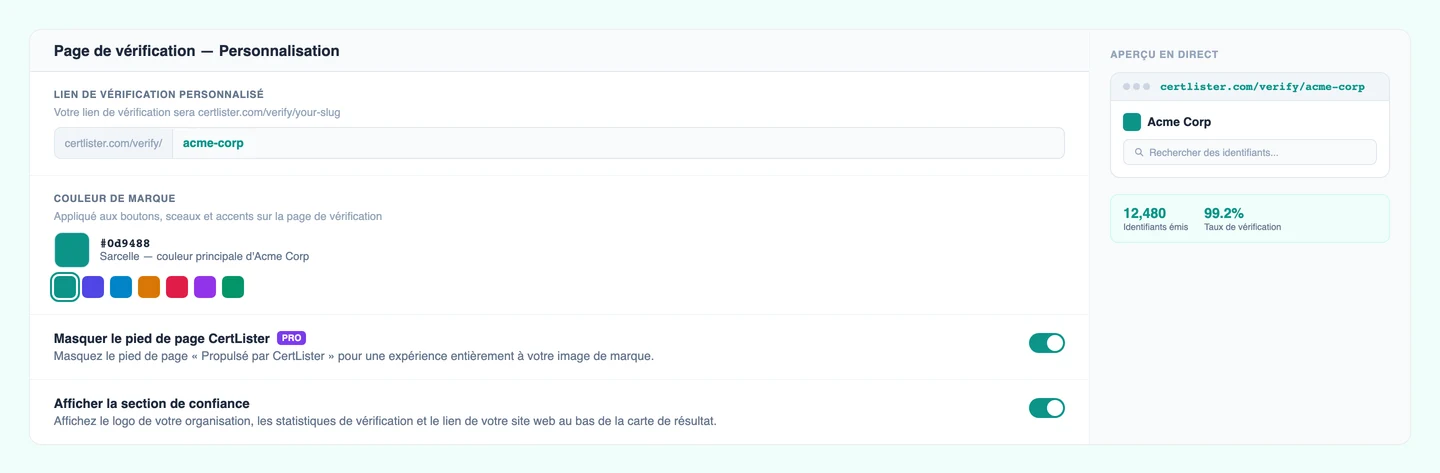
Task: Click the certlister.com/verify/ prefix label
Action: [x=113, y=143]
